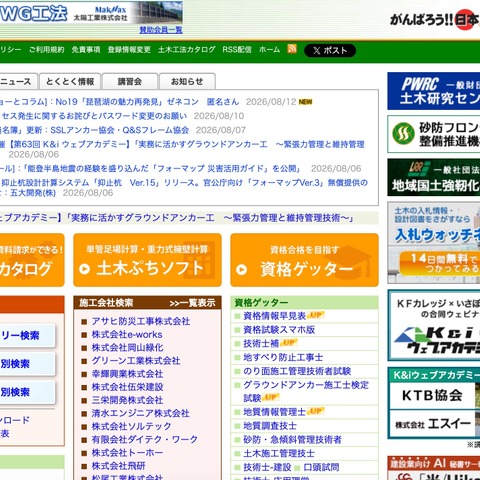
Task: Open 資格情報早見表 link
Action: [x=274, y=316]
